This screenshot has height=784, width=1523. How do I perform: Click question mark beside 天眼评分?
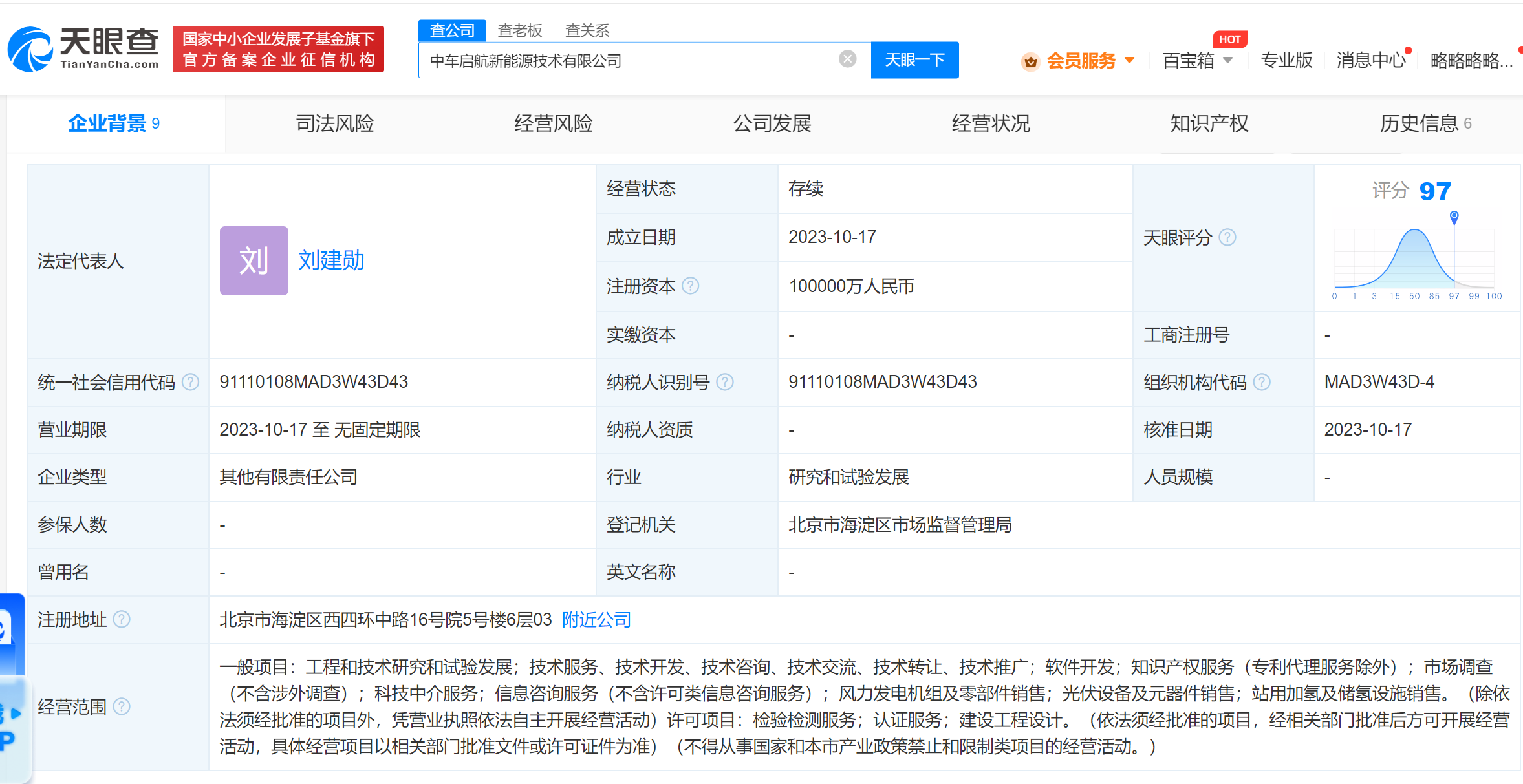click(x=1229, y=238)
